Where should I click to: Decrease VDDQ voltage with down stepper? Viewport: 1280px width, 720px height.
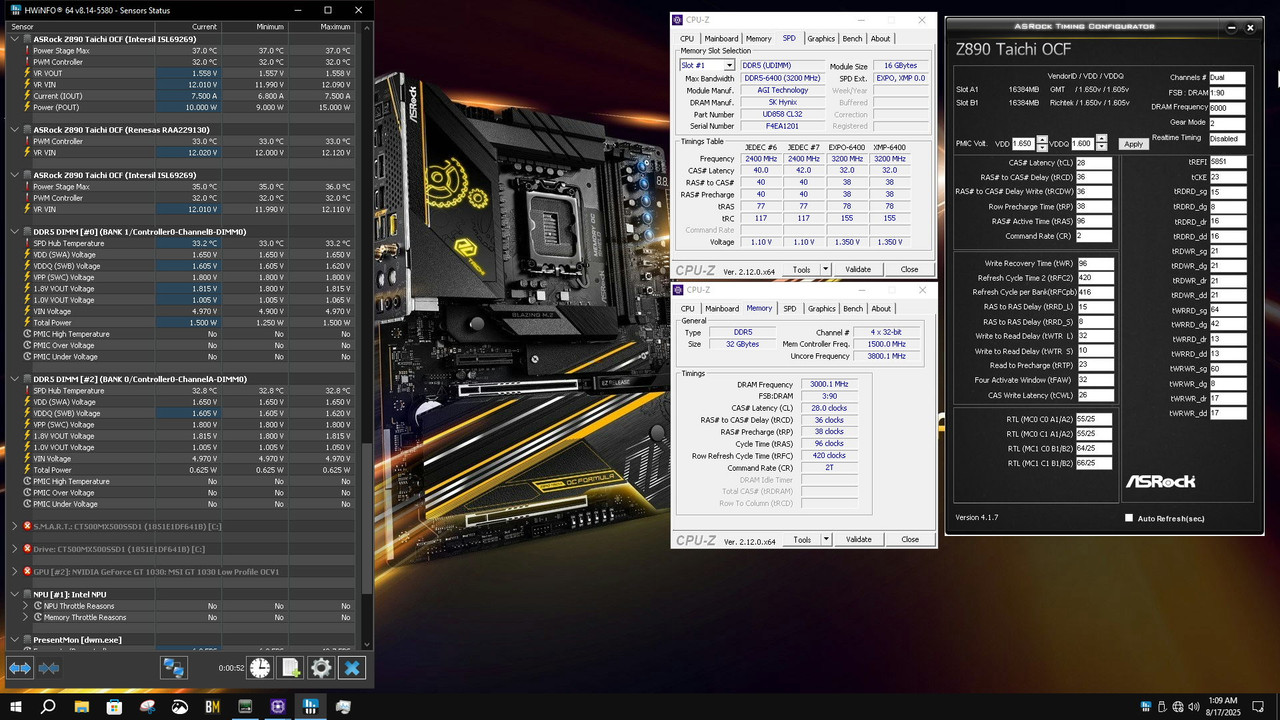tap(1101, 147)
